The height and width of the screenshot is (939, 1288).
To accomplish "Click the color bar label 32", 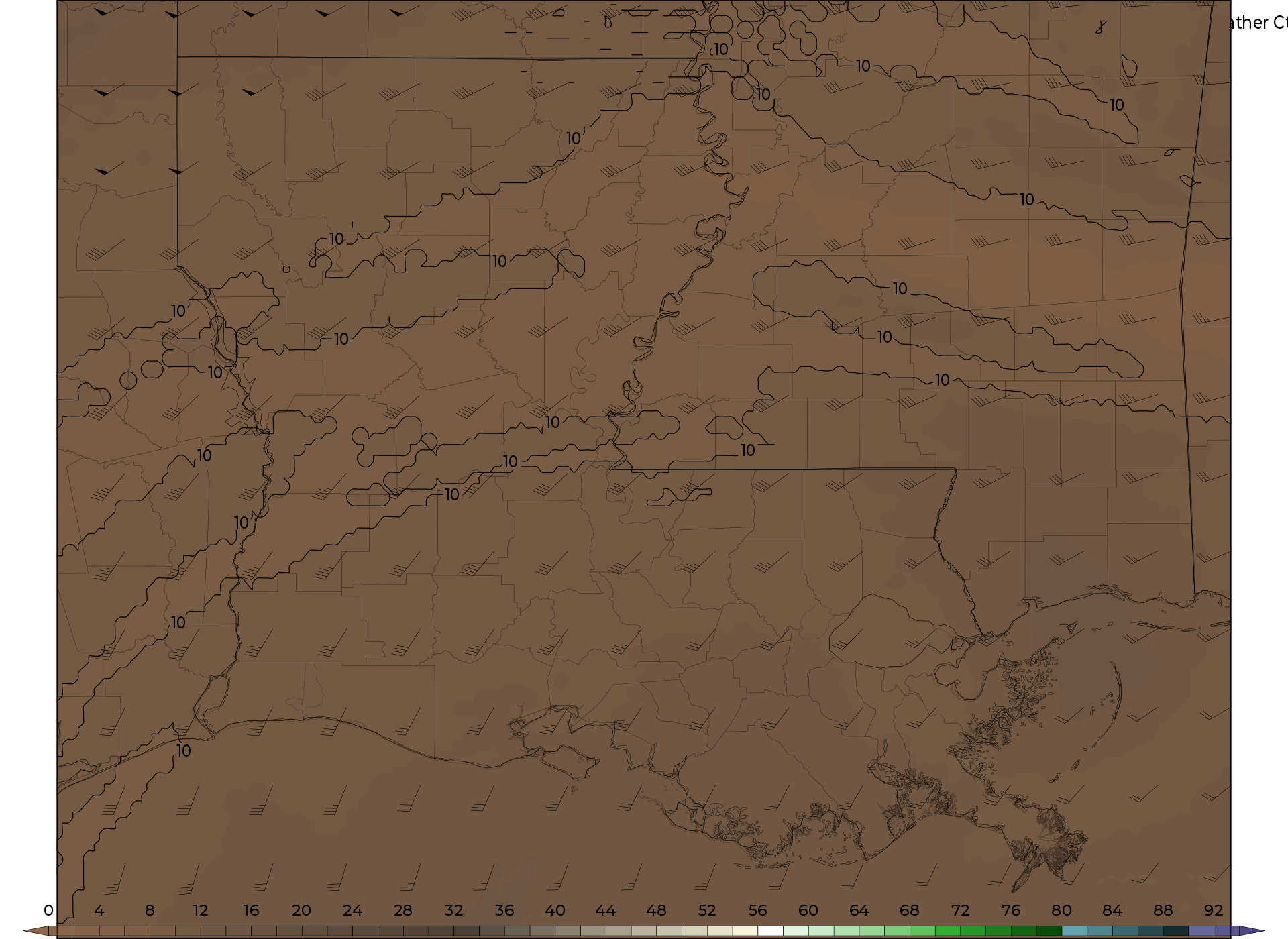I will [453, 910].
